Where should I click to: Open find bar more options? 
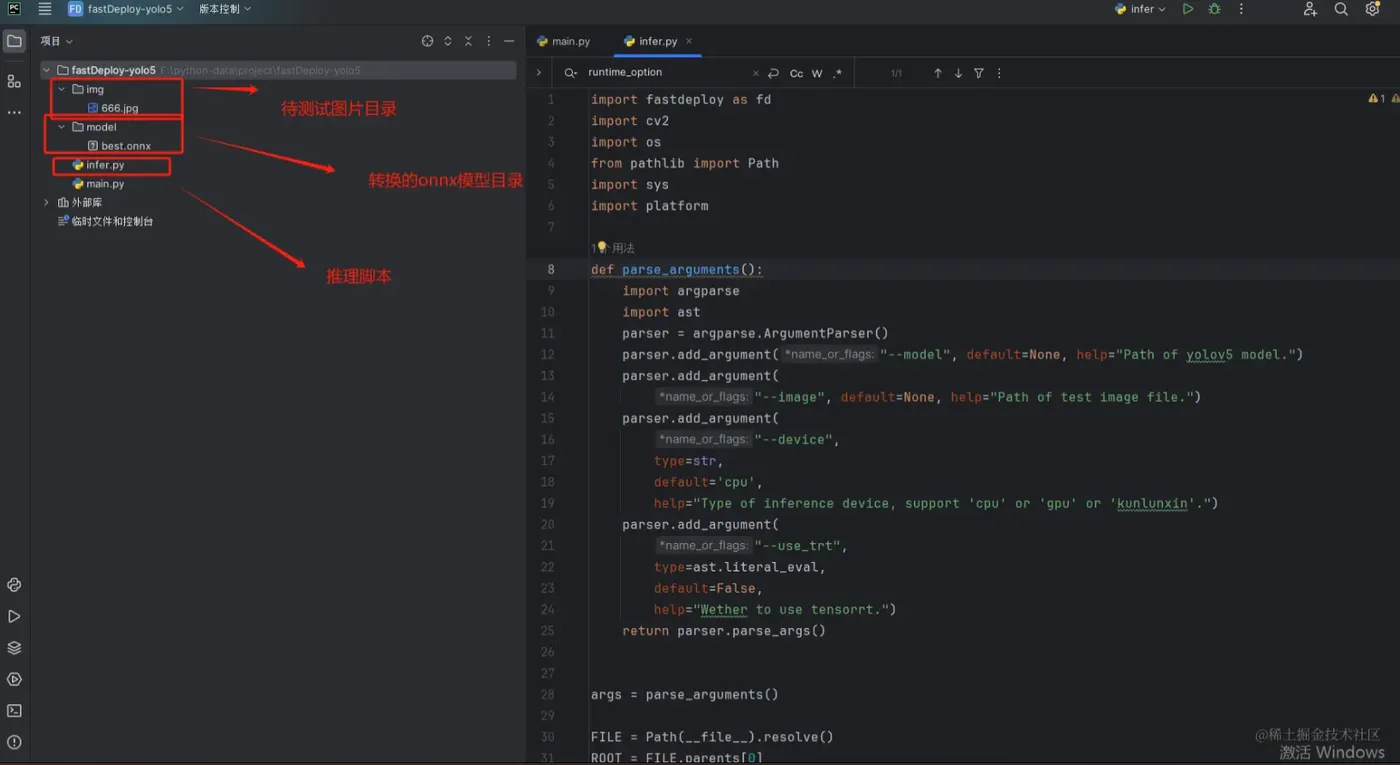point(999,73)
